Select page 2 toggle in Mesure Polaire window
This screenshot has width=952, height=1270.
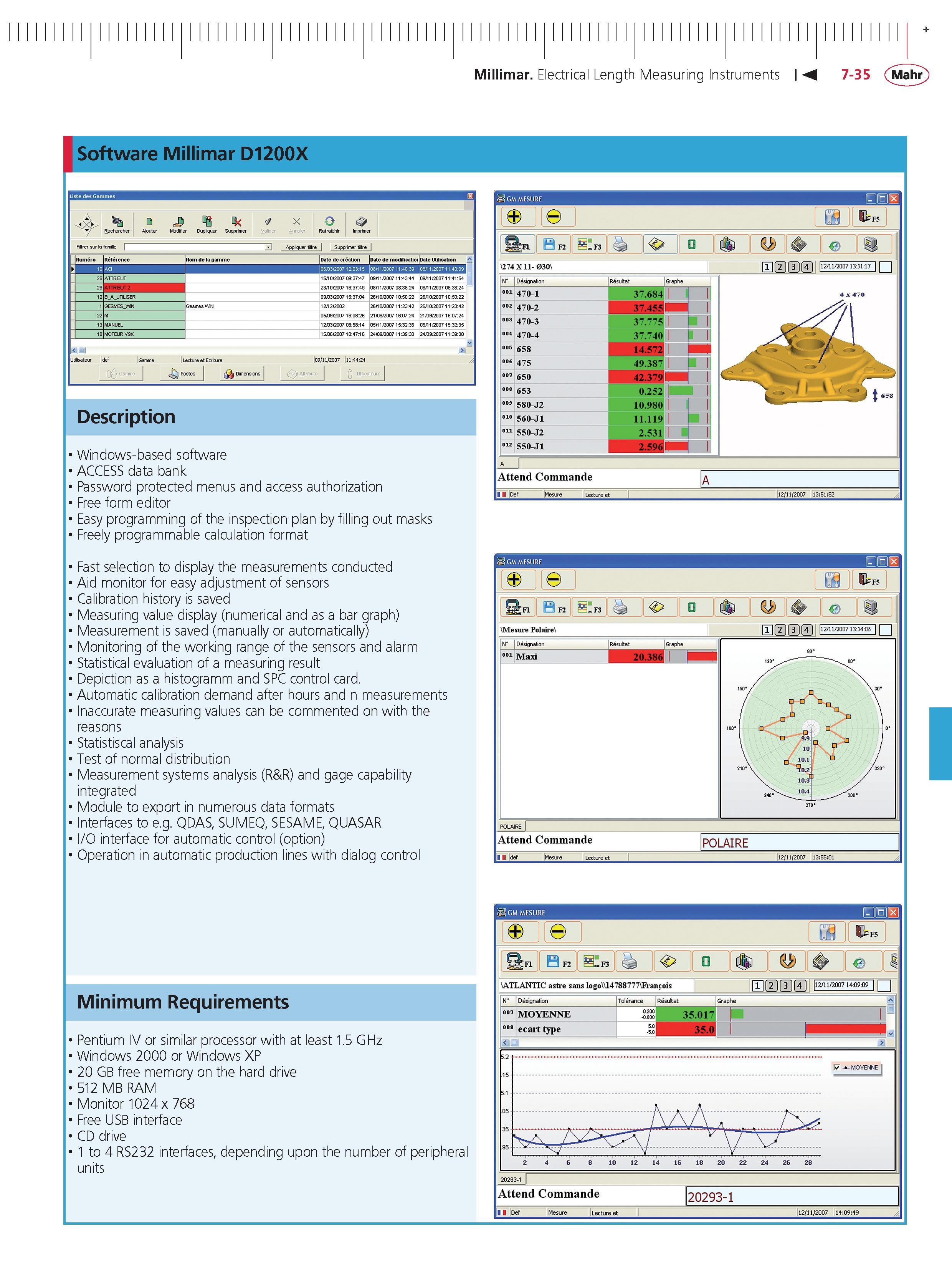780,630
